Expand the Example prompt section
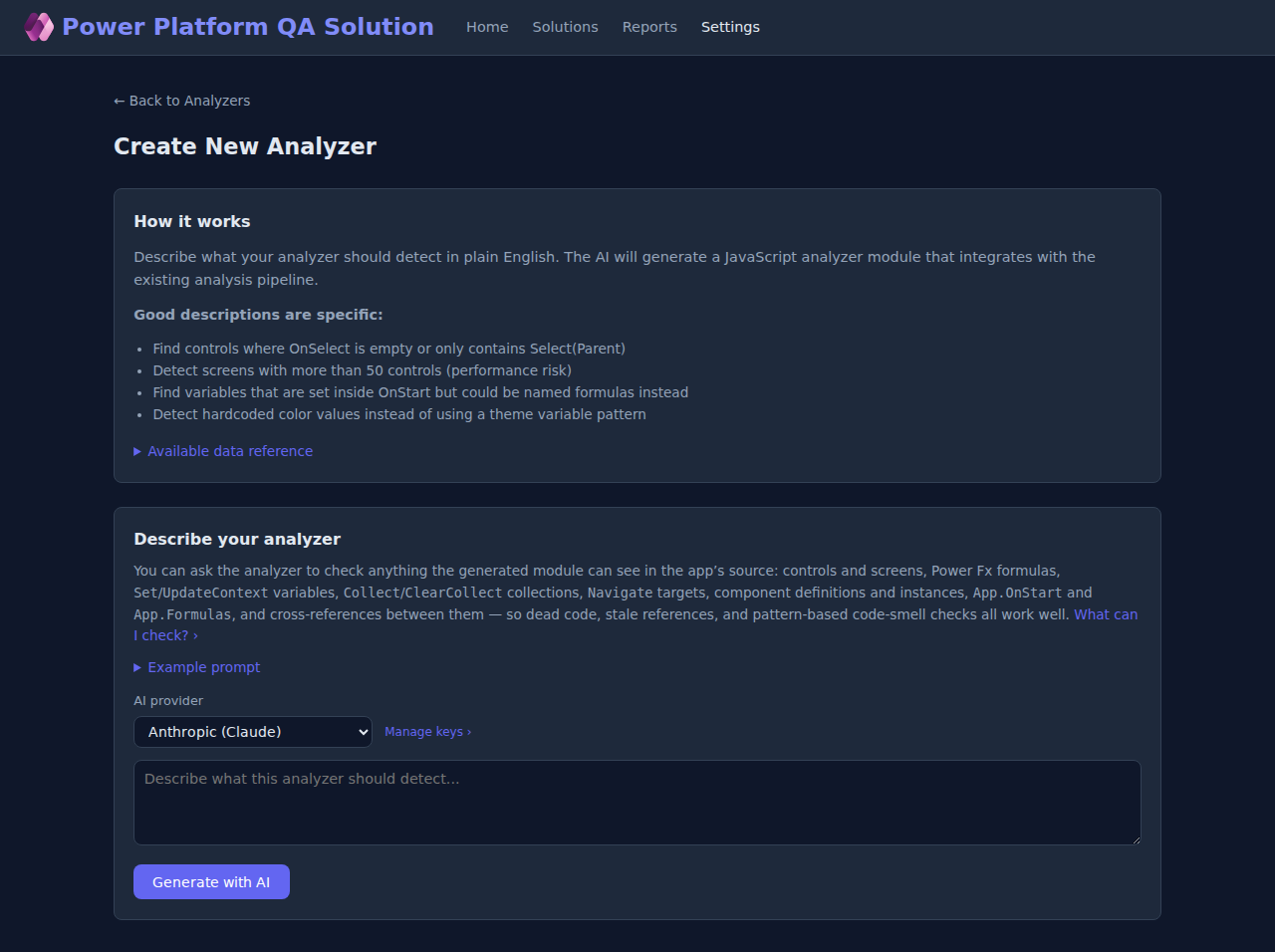This screenshot has width=1275, height=952. [203, 667]
